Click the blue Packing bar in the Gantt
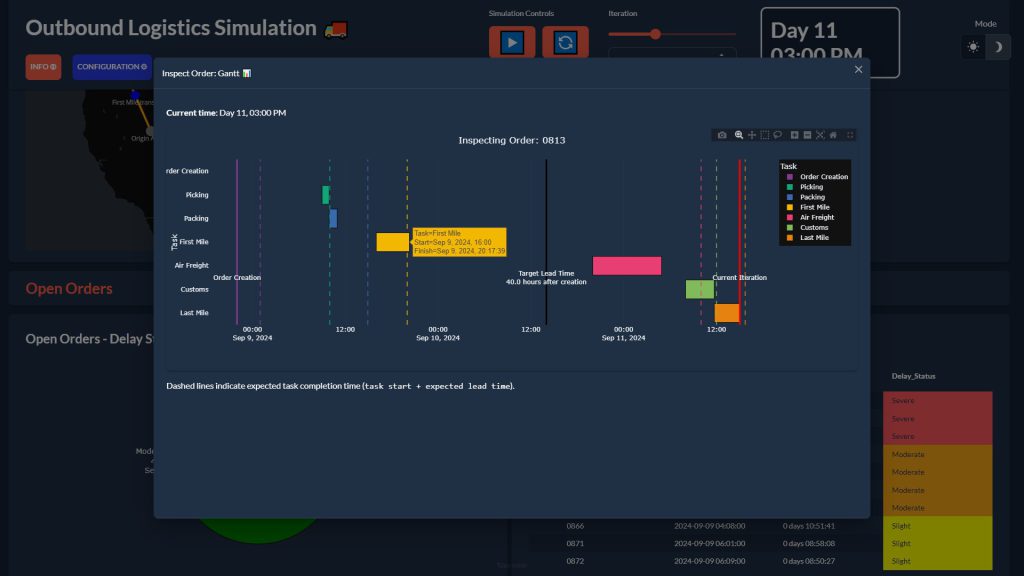The width and height of the screenshot is (1024, 576). (333, 218)
